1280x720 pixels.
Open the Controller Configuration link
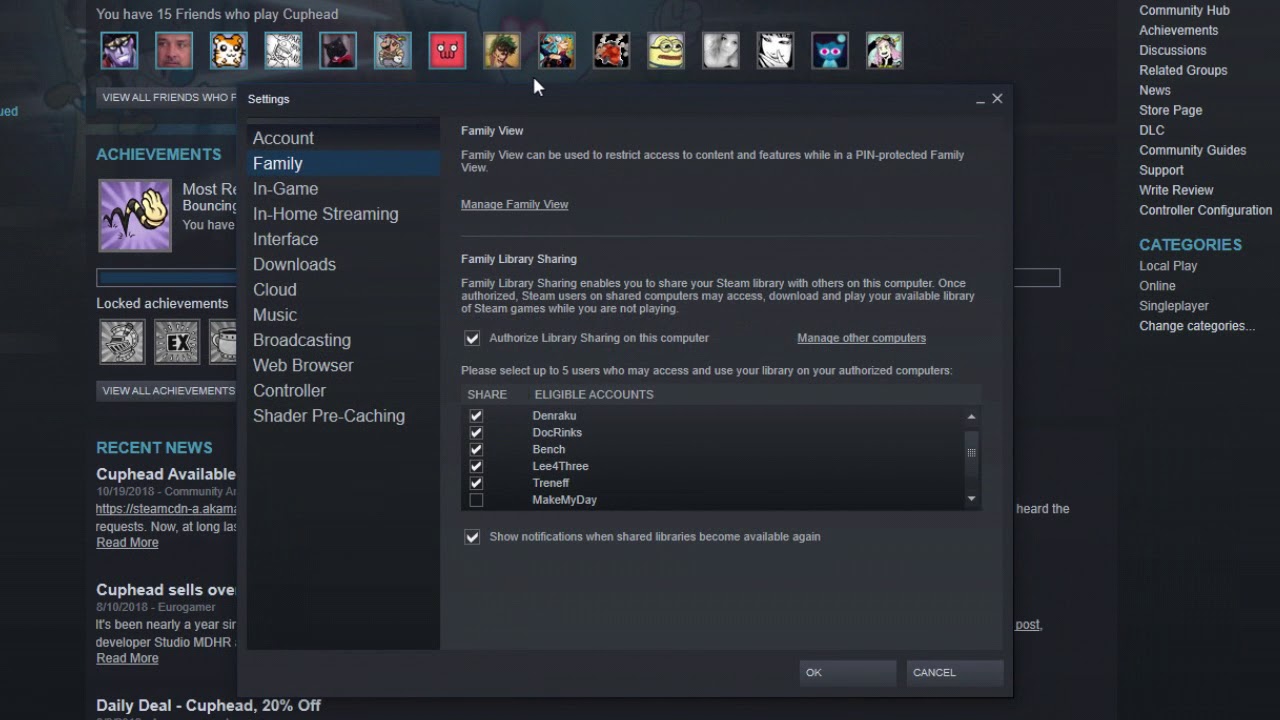coord(1205,210)
